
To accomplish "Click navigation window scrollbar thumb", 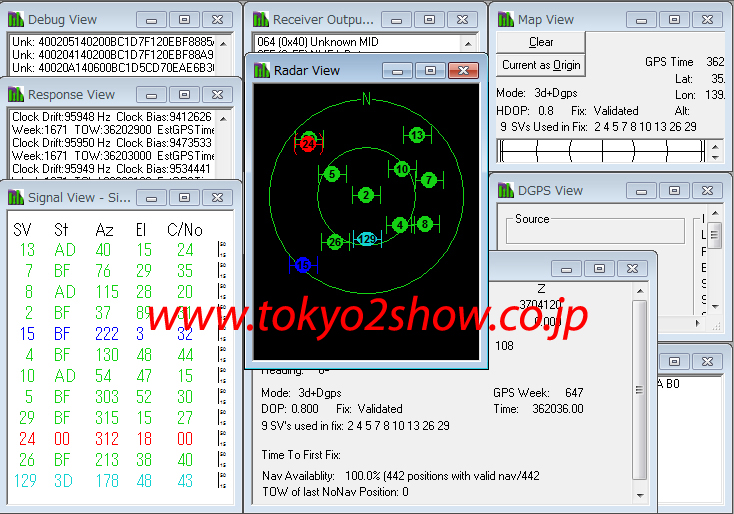I will tap(640, 390).
